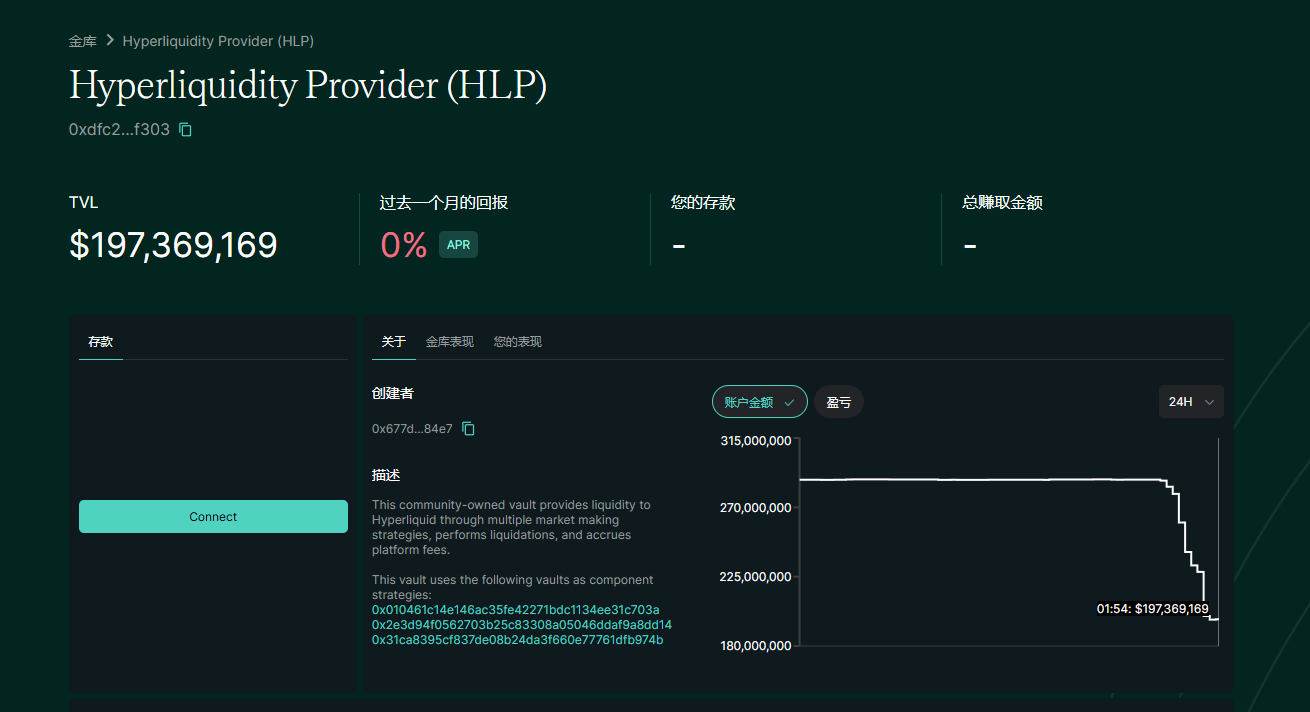Open component vault link 0x31ca8395cf...
The height and width of the screenshot is (712, 1310).
click(x=517, y=640)
